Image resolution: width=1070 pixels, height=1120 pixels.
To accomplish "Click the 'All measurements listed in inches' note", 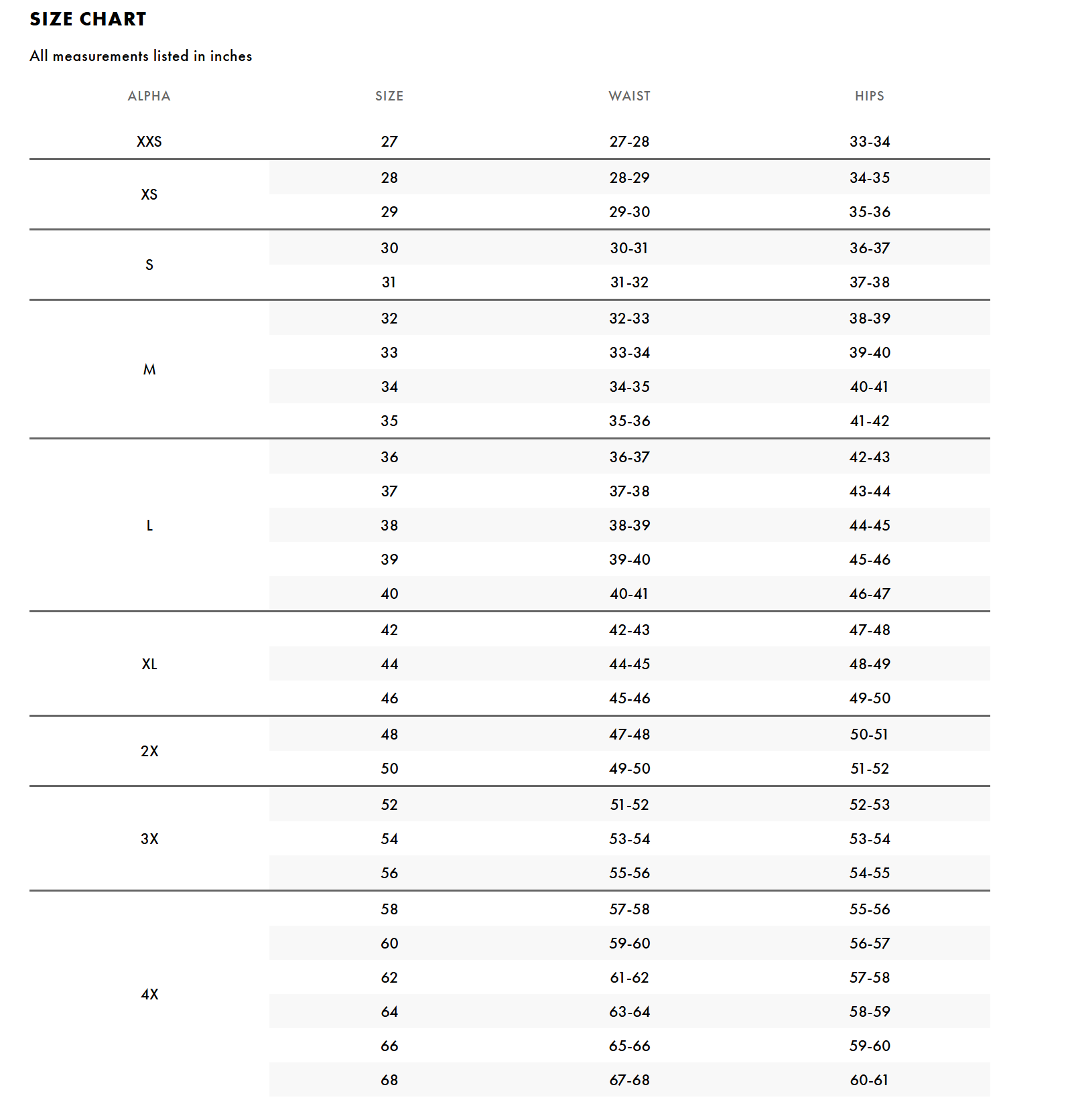I will click(x=141, y=56).
